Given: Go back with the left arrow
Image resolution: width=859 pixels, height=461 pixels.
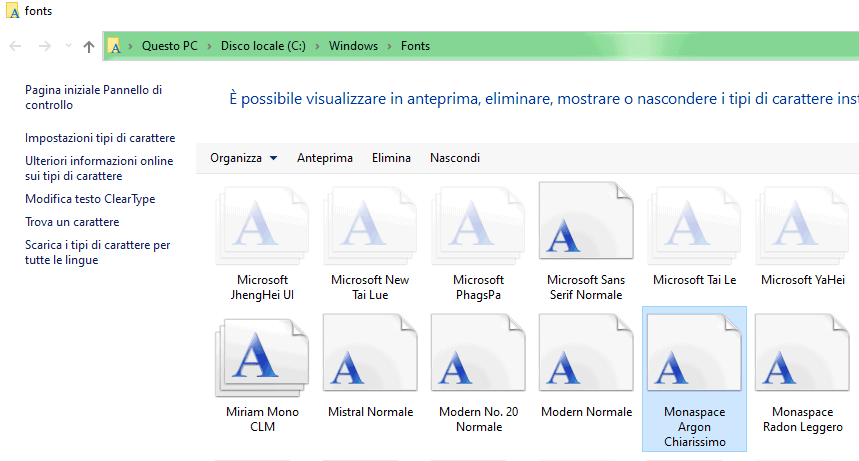Looking at the screenshot, I should [15, 46].
